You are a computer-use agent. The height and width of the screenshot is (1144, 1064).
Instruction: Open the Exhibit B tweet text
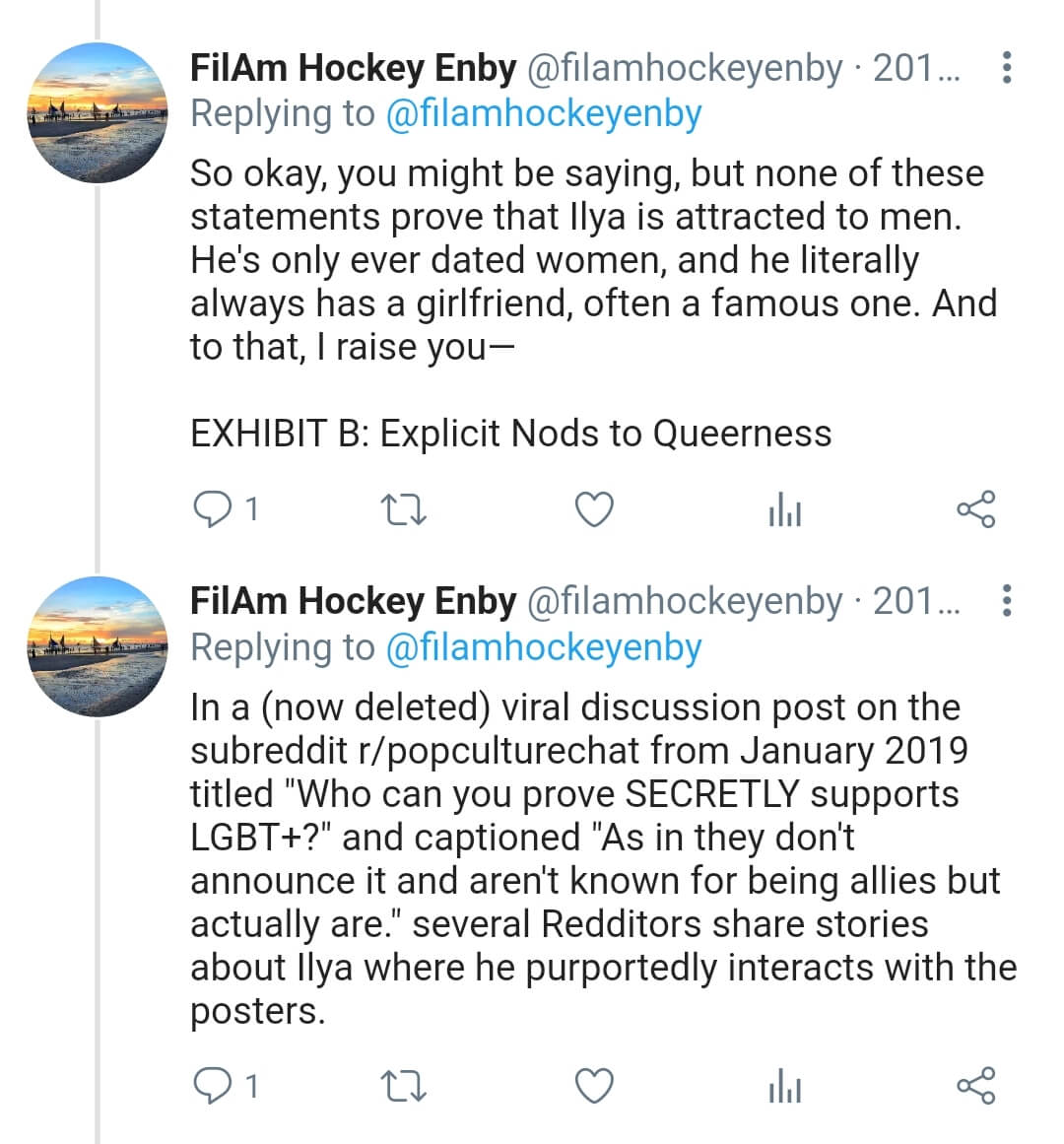click(x=594, y=303)
